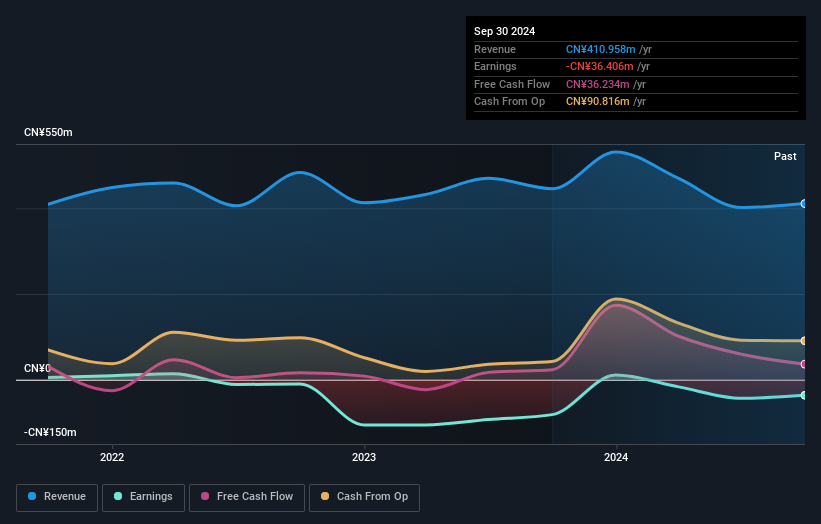
Task: Click the Free Cash Flow row label in the tooltip
Action: point(512,84)
